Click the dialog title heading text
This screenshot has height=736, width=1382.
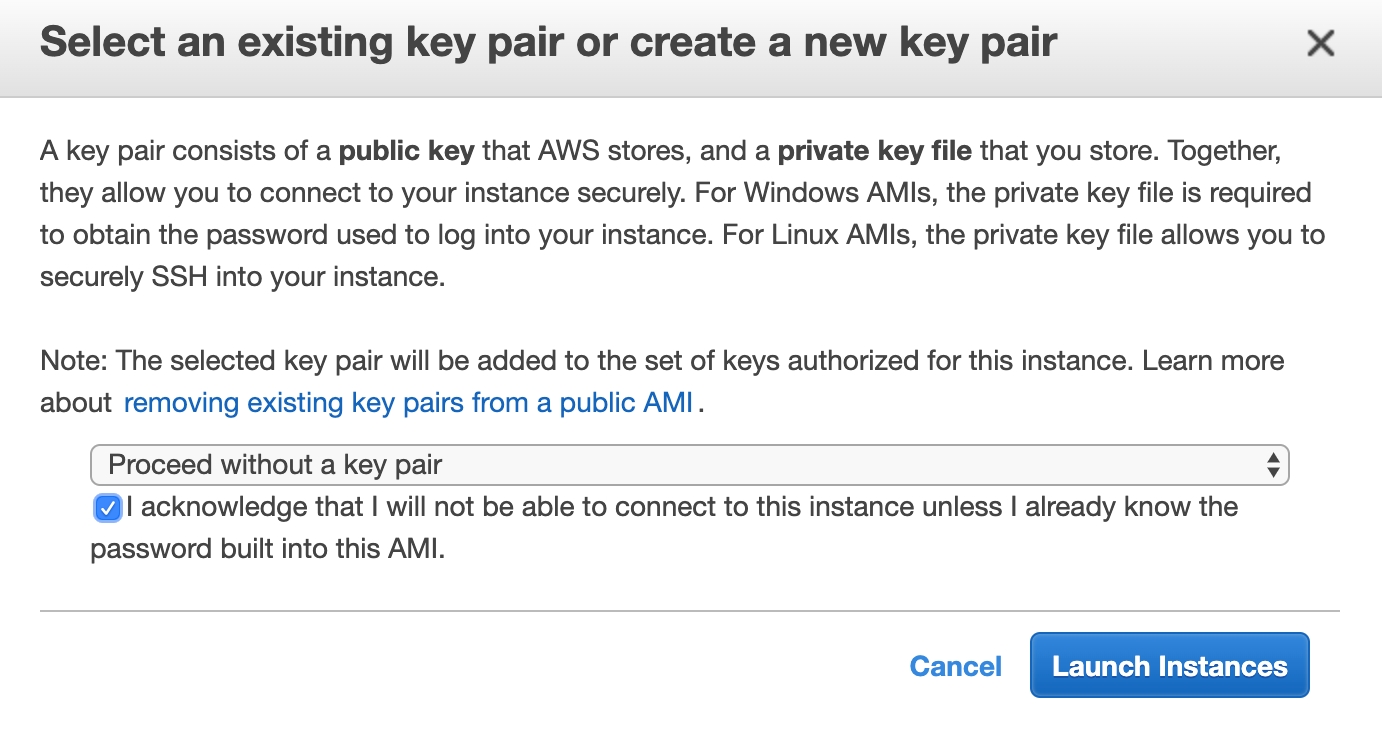548,44
